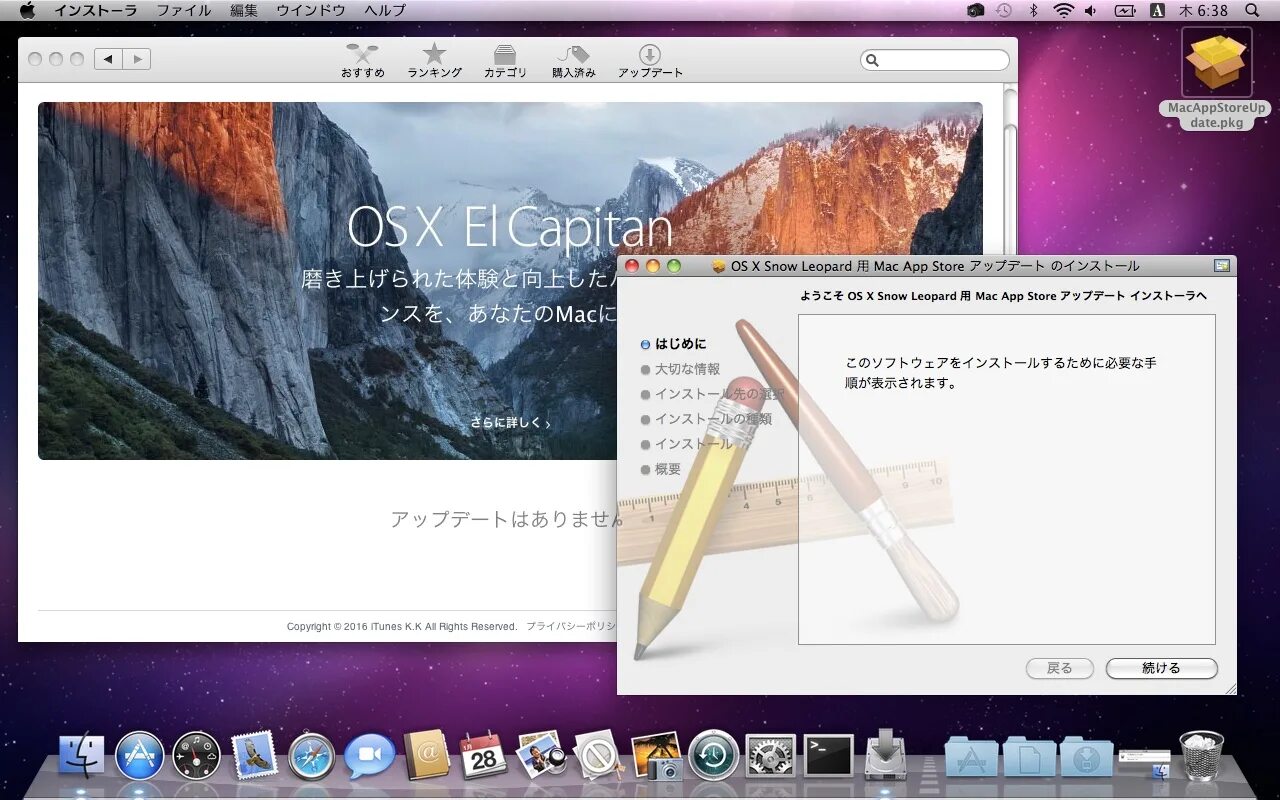Open Directory Utility icon in the Dock

(598, 756)
